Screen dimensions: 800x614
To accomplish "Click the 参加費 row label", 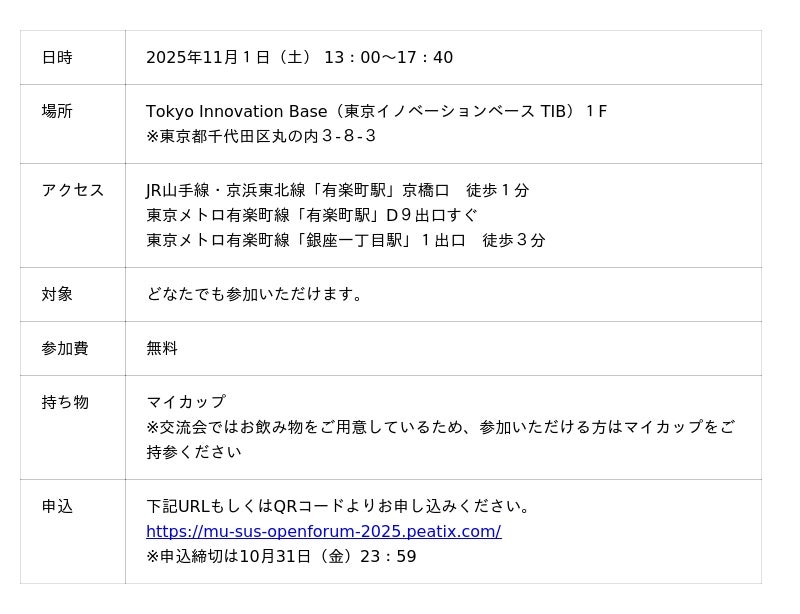I will pyautogui.click(x=65, y=348).
